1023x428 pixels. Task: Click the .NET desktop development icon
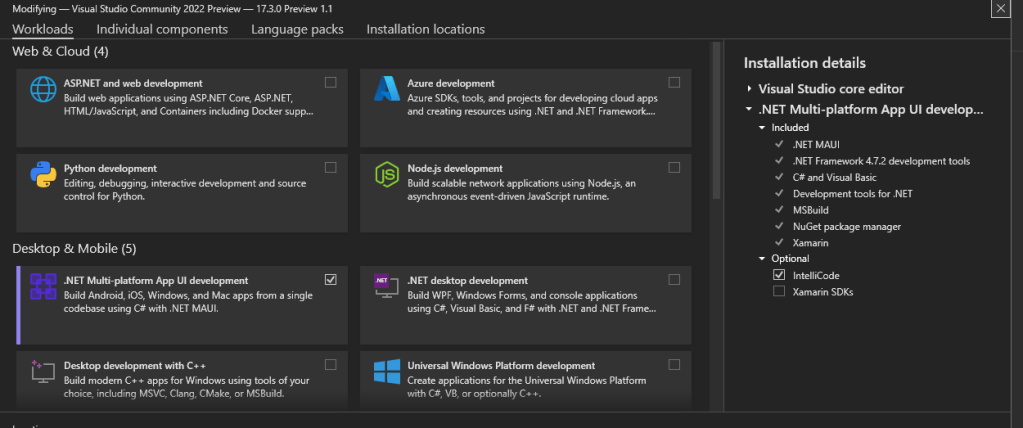click(387, 283)
